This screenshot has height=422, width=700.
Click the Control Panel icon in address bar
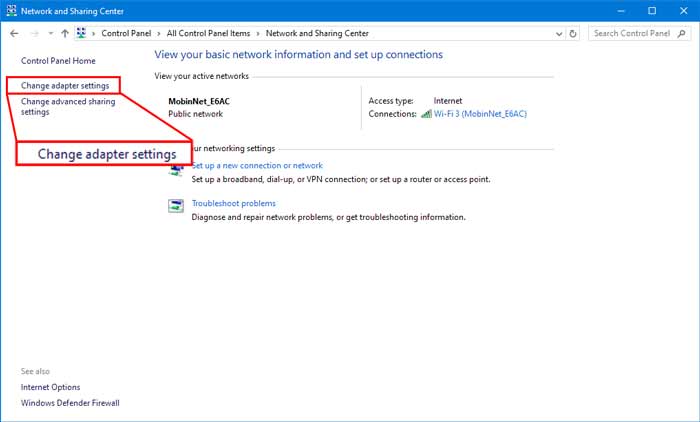pos(81,33)
